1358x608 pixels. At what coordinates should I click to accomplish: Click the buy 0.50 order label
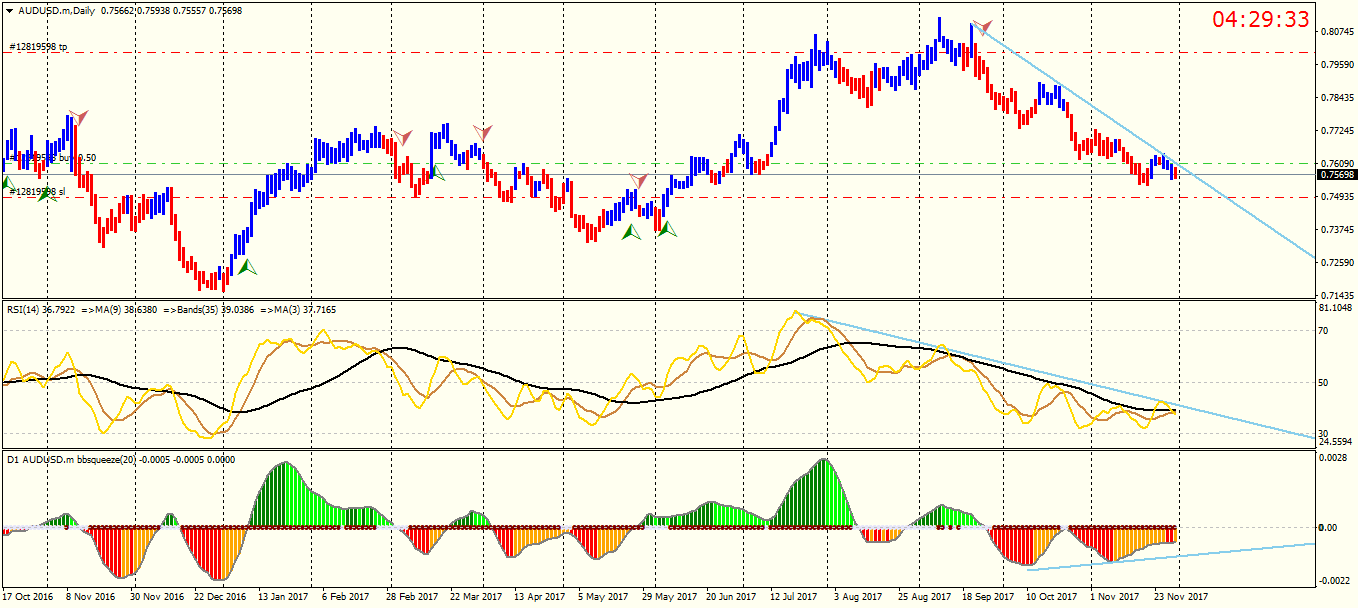click(x=78, y=158)
